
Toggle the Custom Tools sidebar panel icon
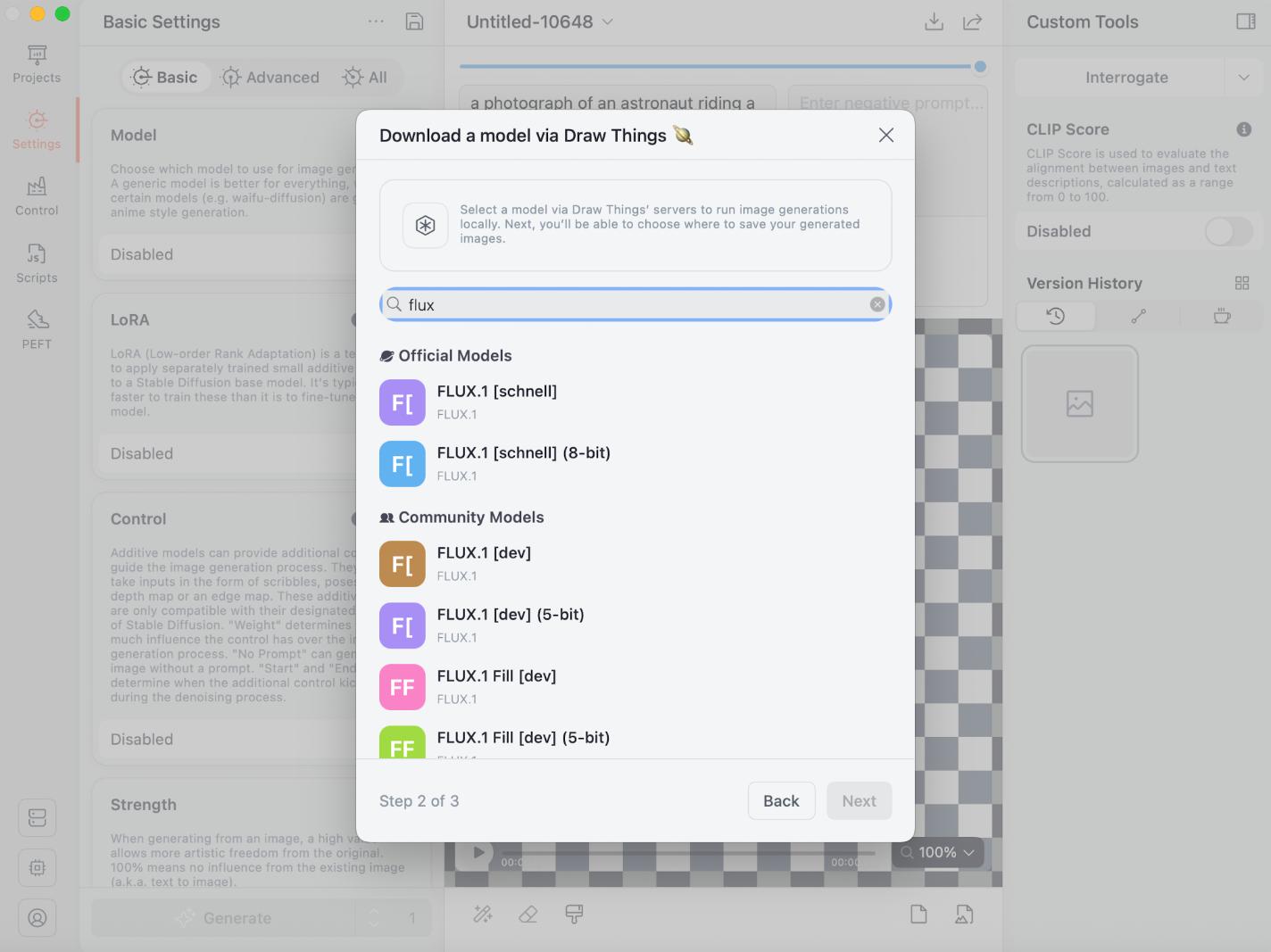1246,21
